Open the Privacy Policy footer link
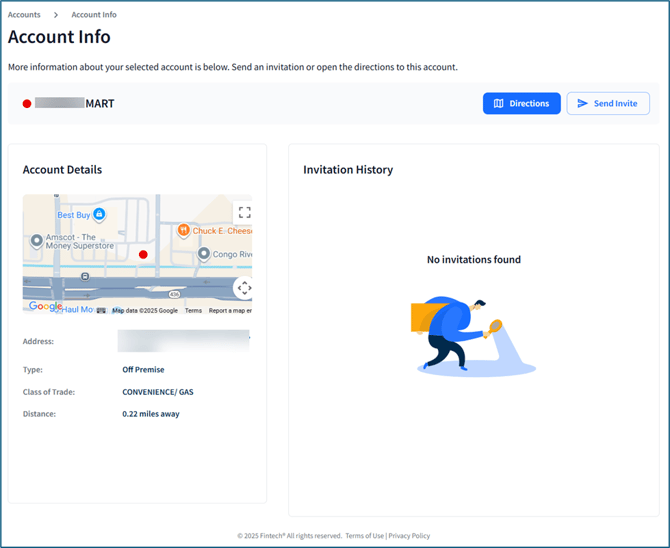 pos(409,536)
